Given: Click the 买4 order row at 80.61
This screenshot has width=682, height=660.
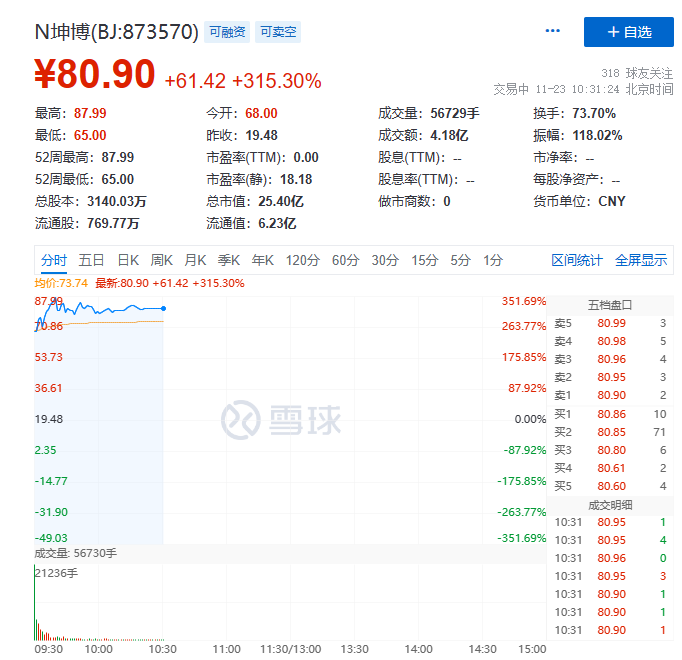Looking at the screenshot, I should pos(610,468).
